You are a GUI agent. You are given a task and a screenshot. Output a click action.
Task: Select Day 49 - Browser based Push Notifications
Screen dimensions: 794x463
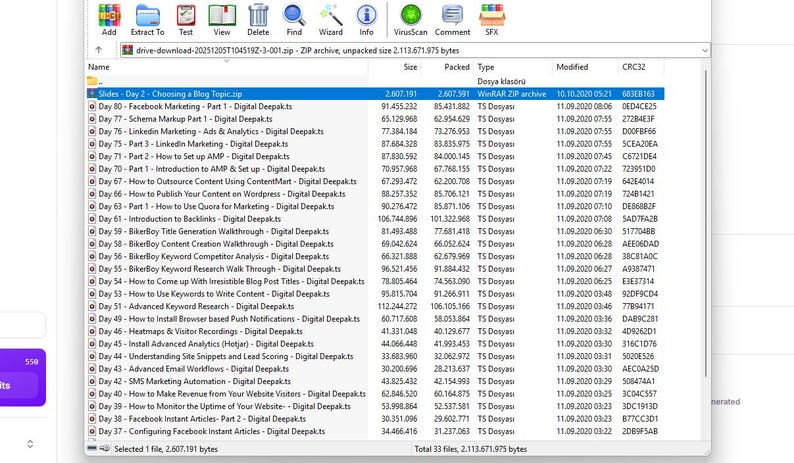(x=375, y=319)
